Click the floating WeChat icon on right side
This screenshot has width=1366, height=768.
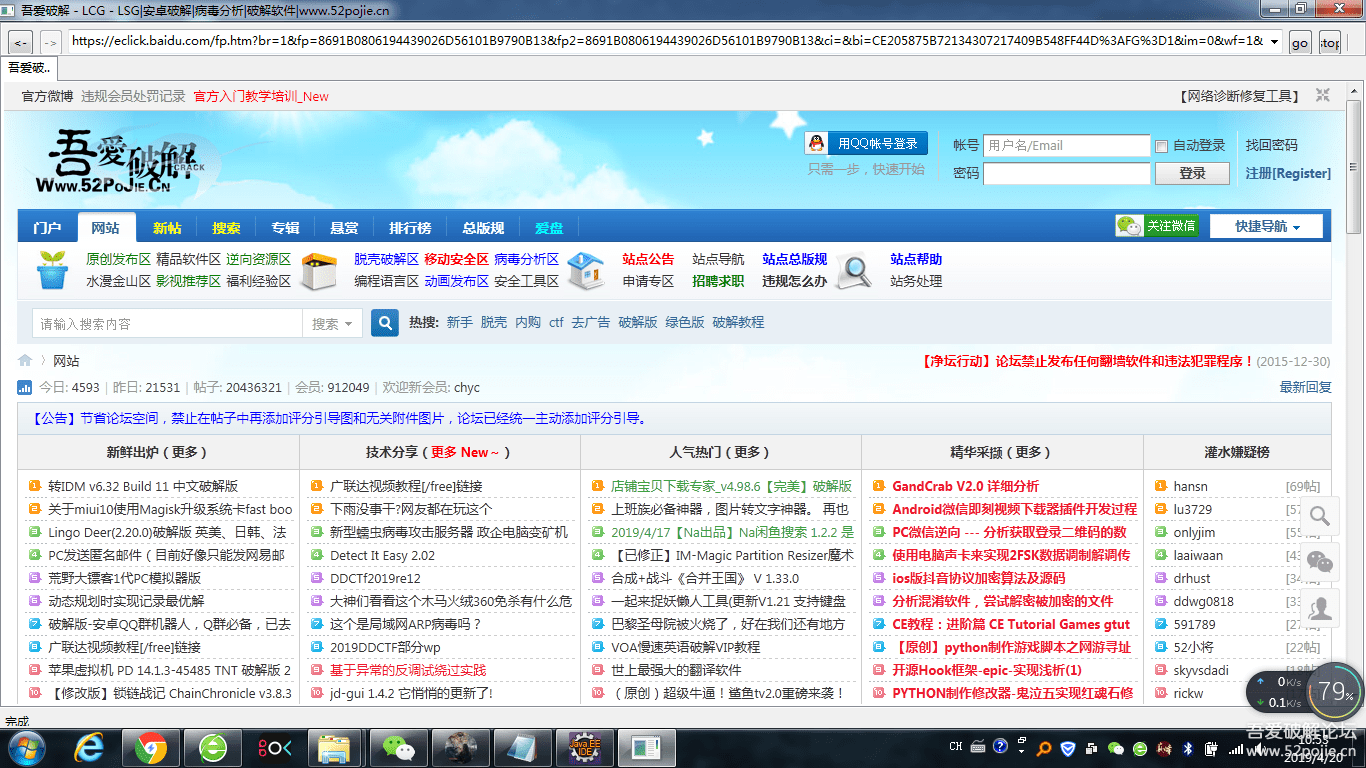click(x=1320, y=562)
